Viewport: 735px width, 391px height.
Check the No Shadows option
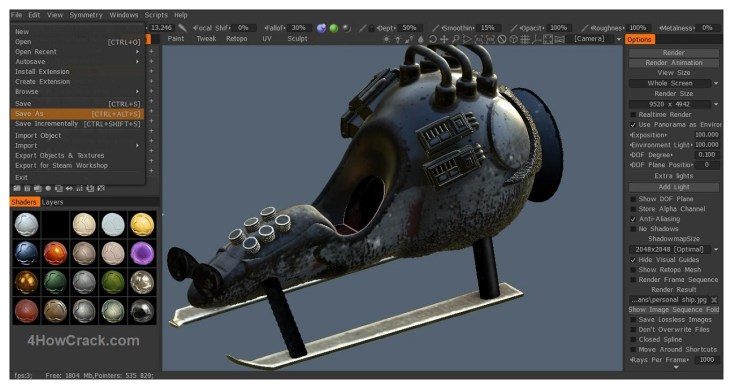[633, 229]
